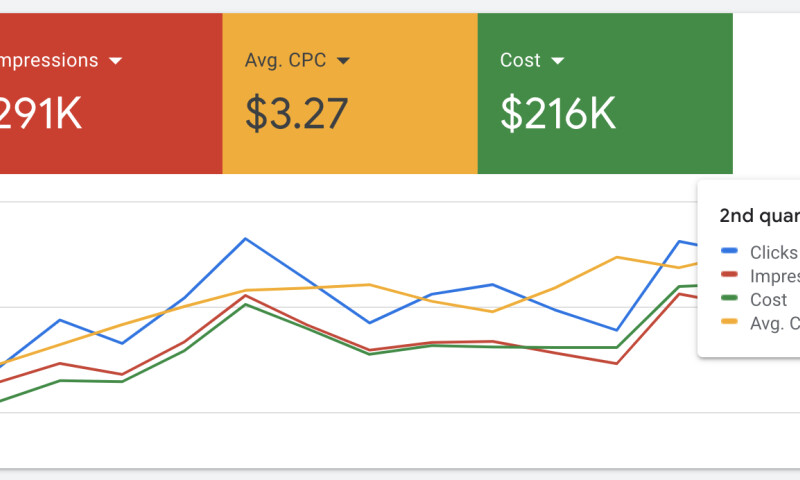Click the green Cost legend color marker
The image size is (800, 480).
tap(729, 299)
